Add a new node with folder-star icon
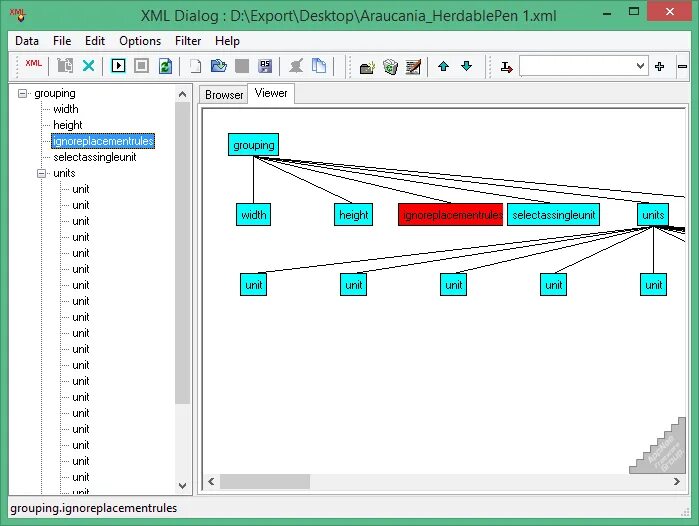This screenshot has width=699, height=526. [x=367, y=67]
